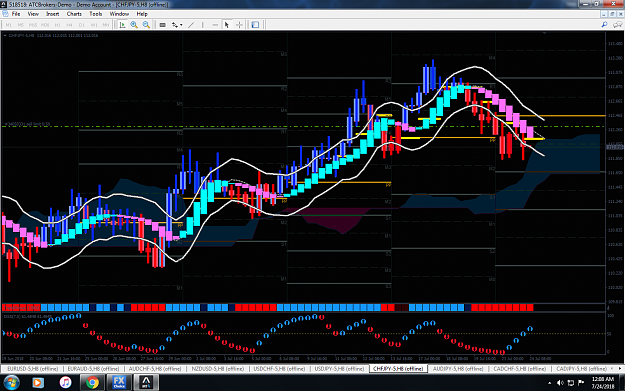Click the H1 timeframe button

(57, 25)
